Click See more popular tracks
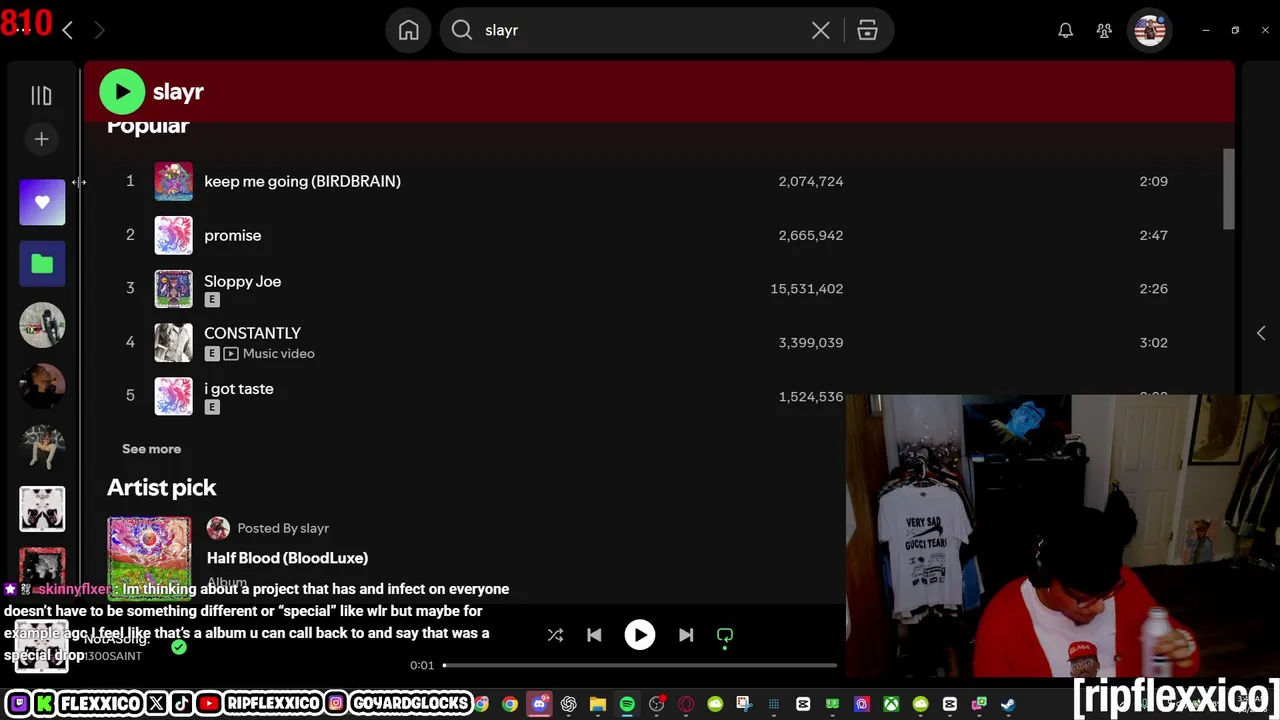 (x=151, y=449)
